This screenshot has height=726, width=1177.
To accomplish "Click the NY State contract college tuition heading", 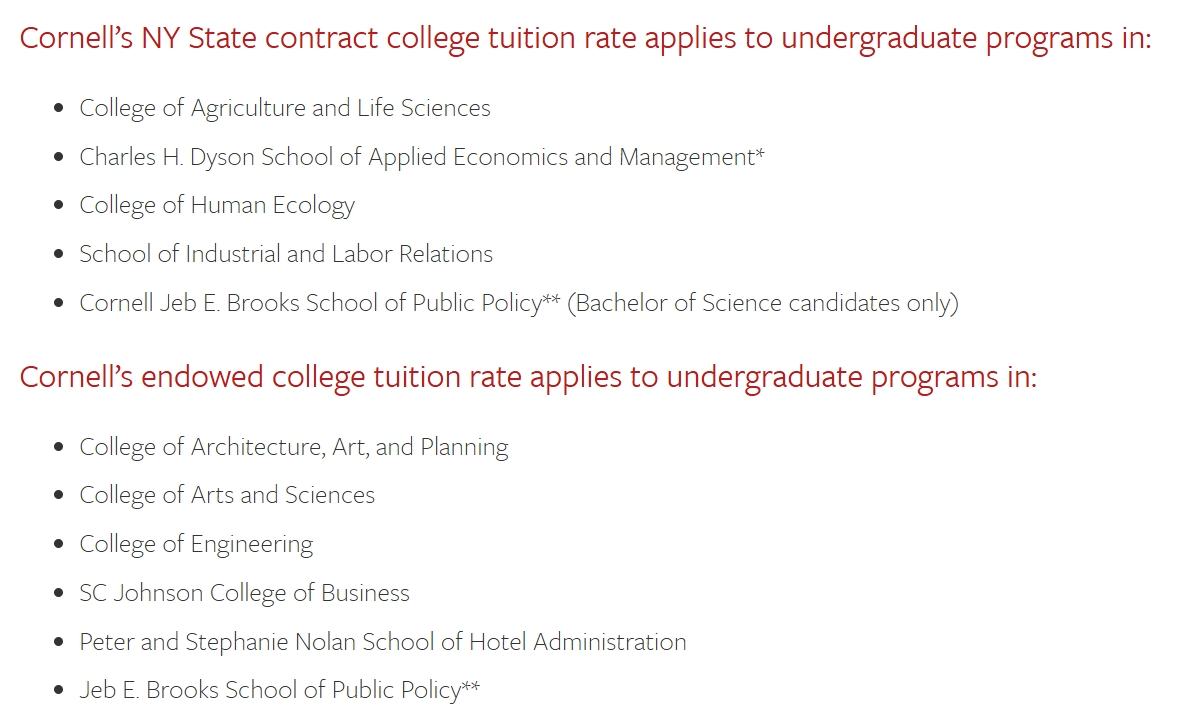I will point(585,38).
